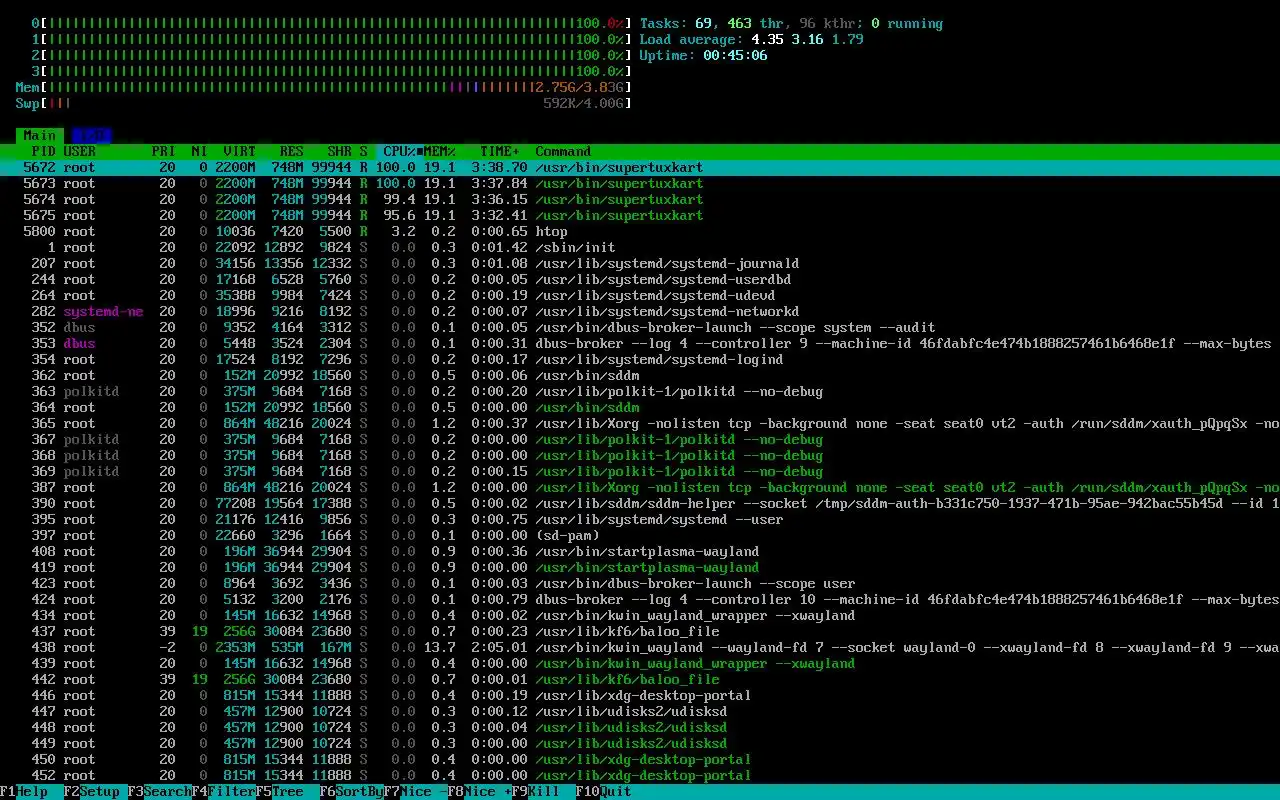Sort by the SHR column header

pos(340,151)
